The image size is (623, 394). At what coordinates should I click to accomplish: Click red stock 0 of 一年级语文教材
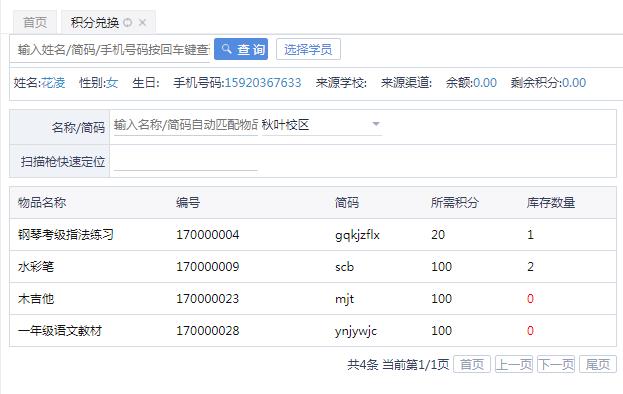pyautogui.click(x=530, y=330)
